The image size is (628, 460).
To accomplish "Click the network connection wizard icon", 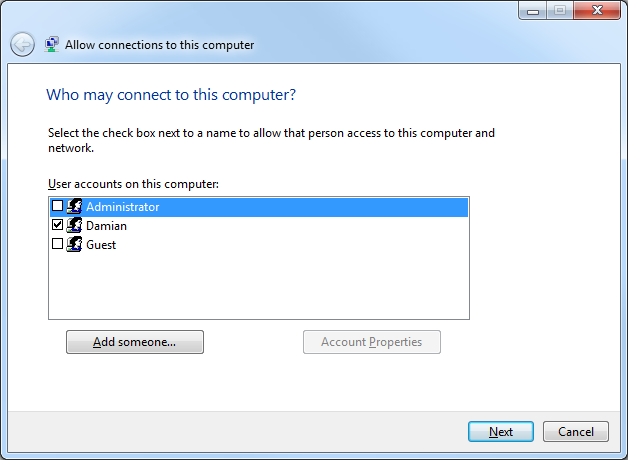I will point(52,44).
